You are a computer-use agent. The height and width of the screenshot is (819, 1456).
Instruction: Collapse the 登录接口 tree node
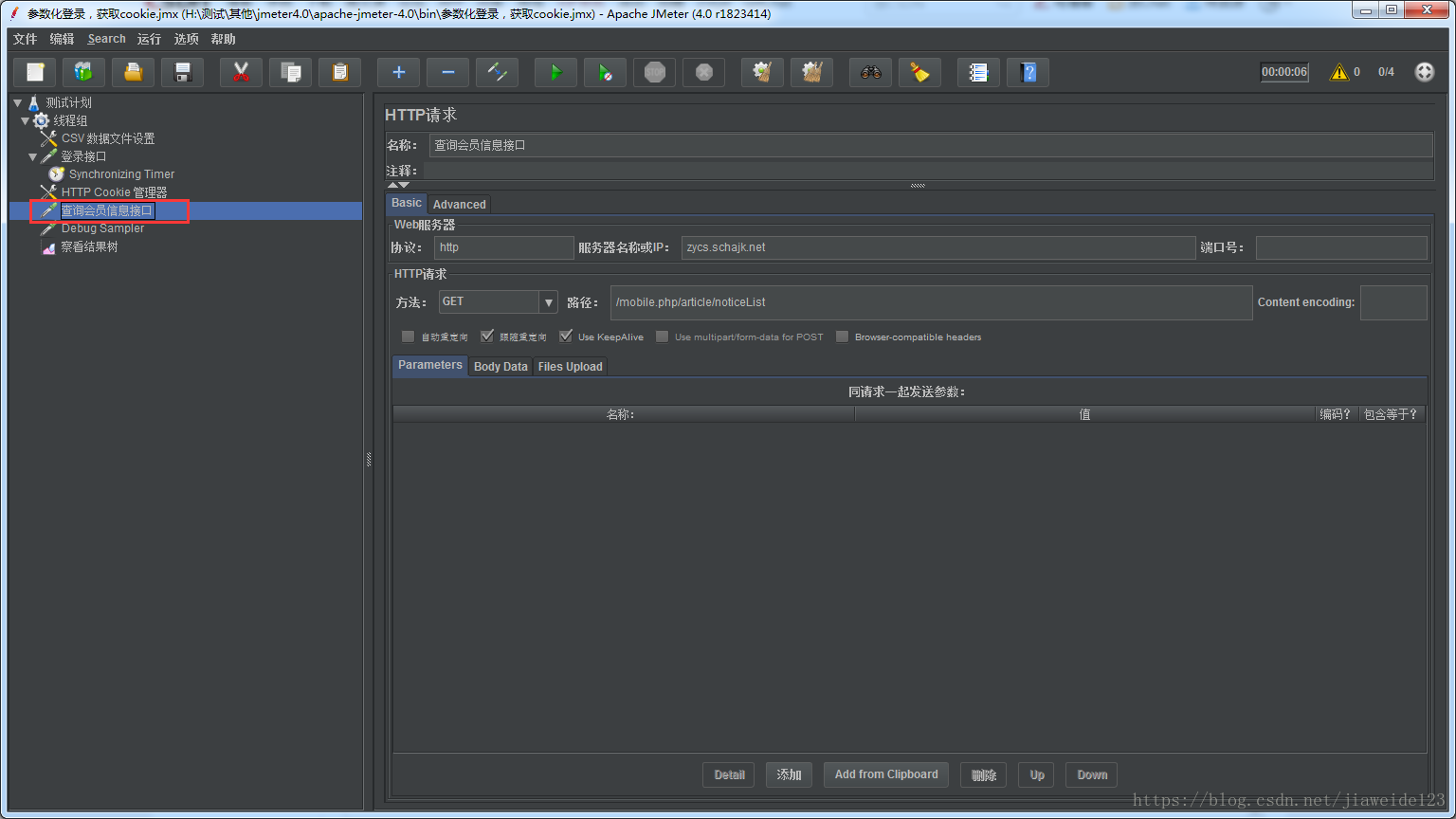coord(33,156)
